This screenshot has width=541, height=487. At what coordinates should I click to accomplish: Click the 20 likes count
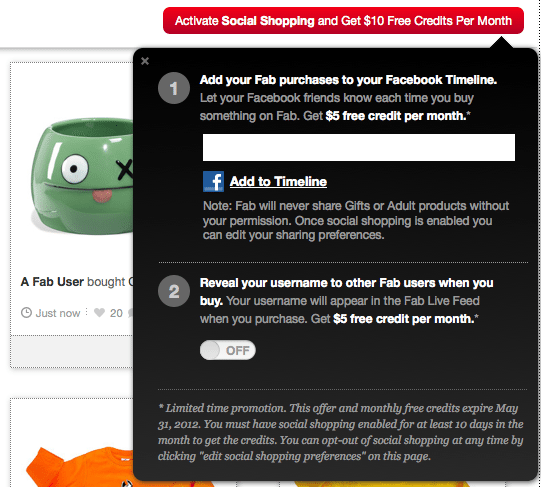(x=116, y=313)
